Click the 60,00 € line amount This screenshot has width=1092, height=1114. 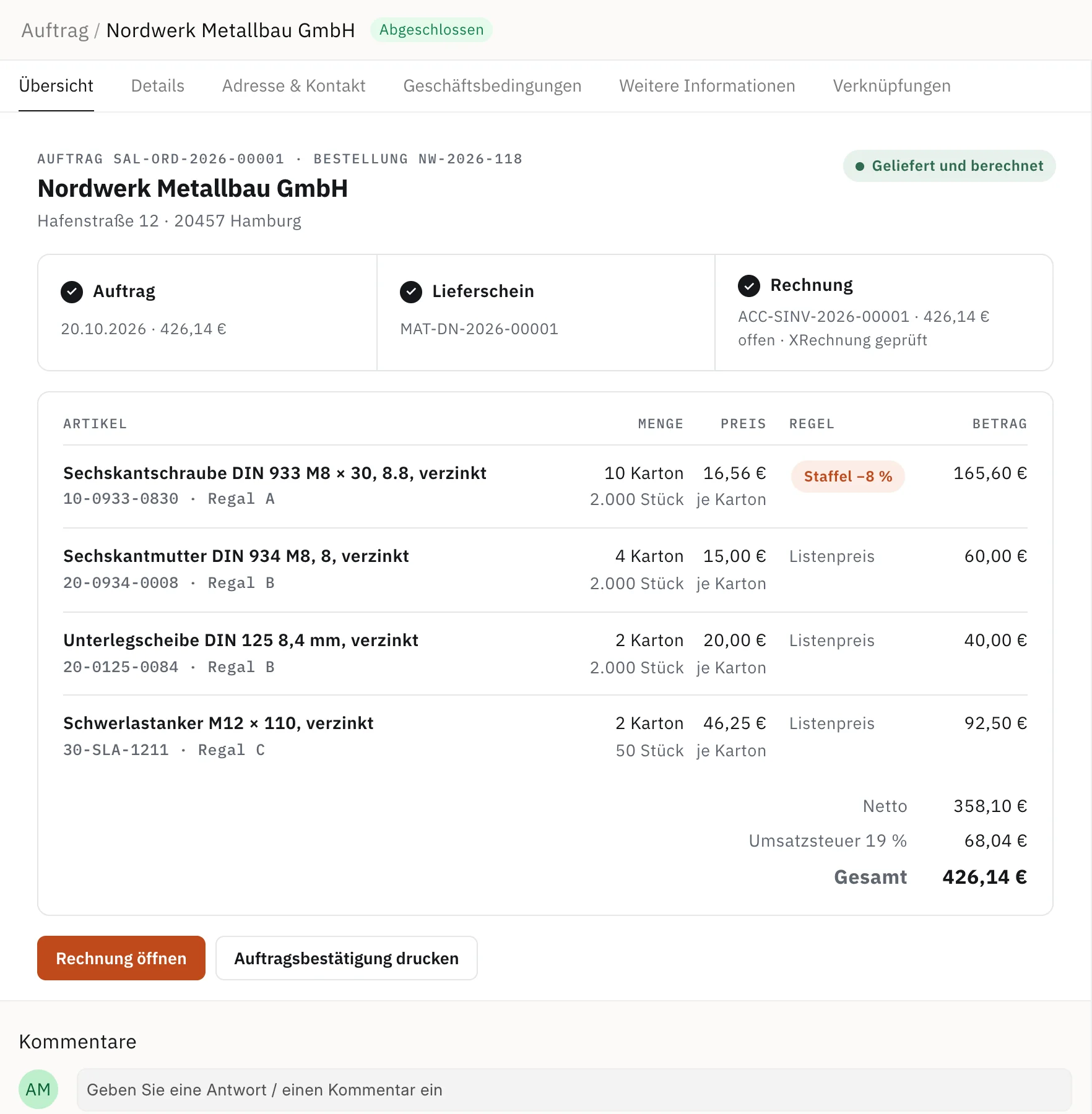[996, 556]
